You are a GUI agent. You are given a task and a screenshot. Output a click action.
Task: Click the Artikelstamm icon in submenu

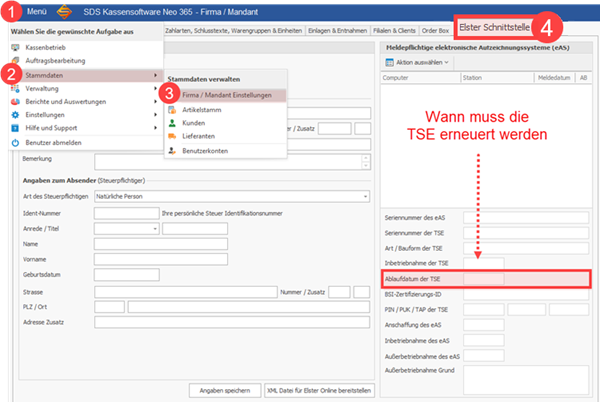[173, 108]
